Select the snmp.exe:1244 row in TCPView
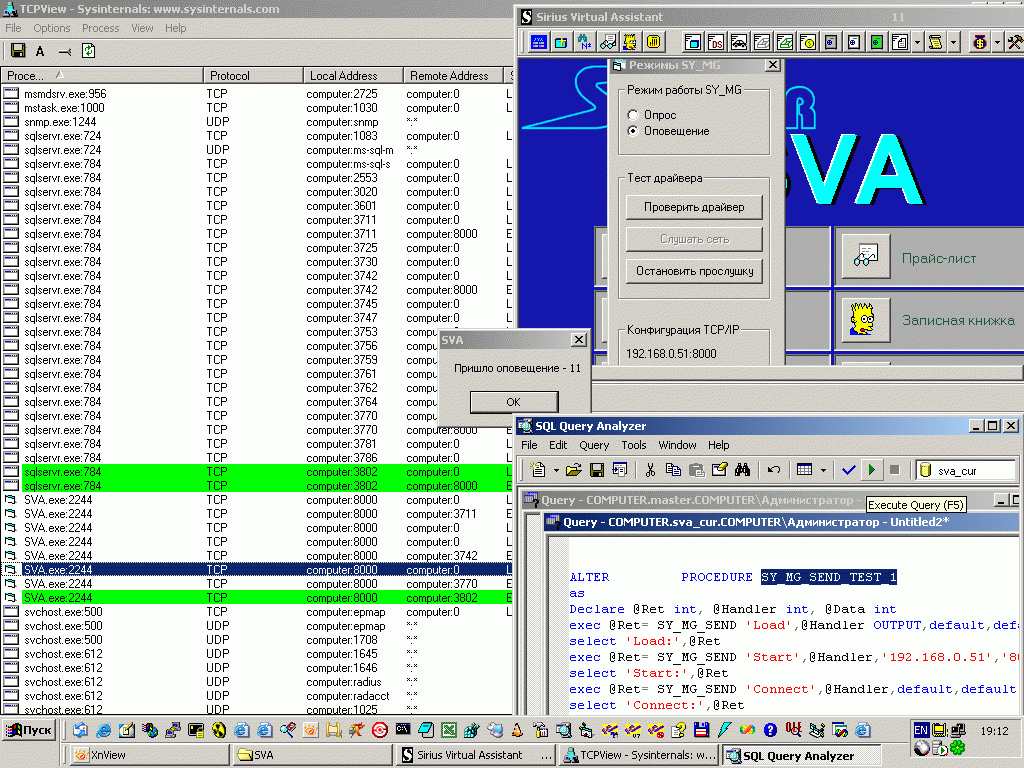Viewport: 1024px width, 768px height. coord(257,122)
